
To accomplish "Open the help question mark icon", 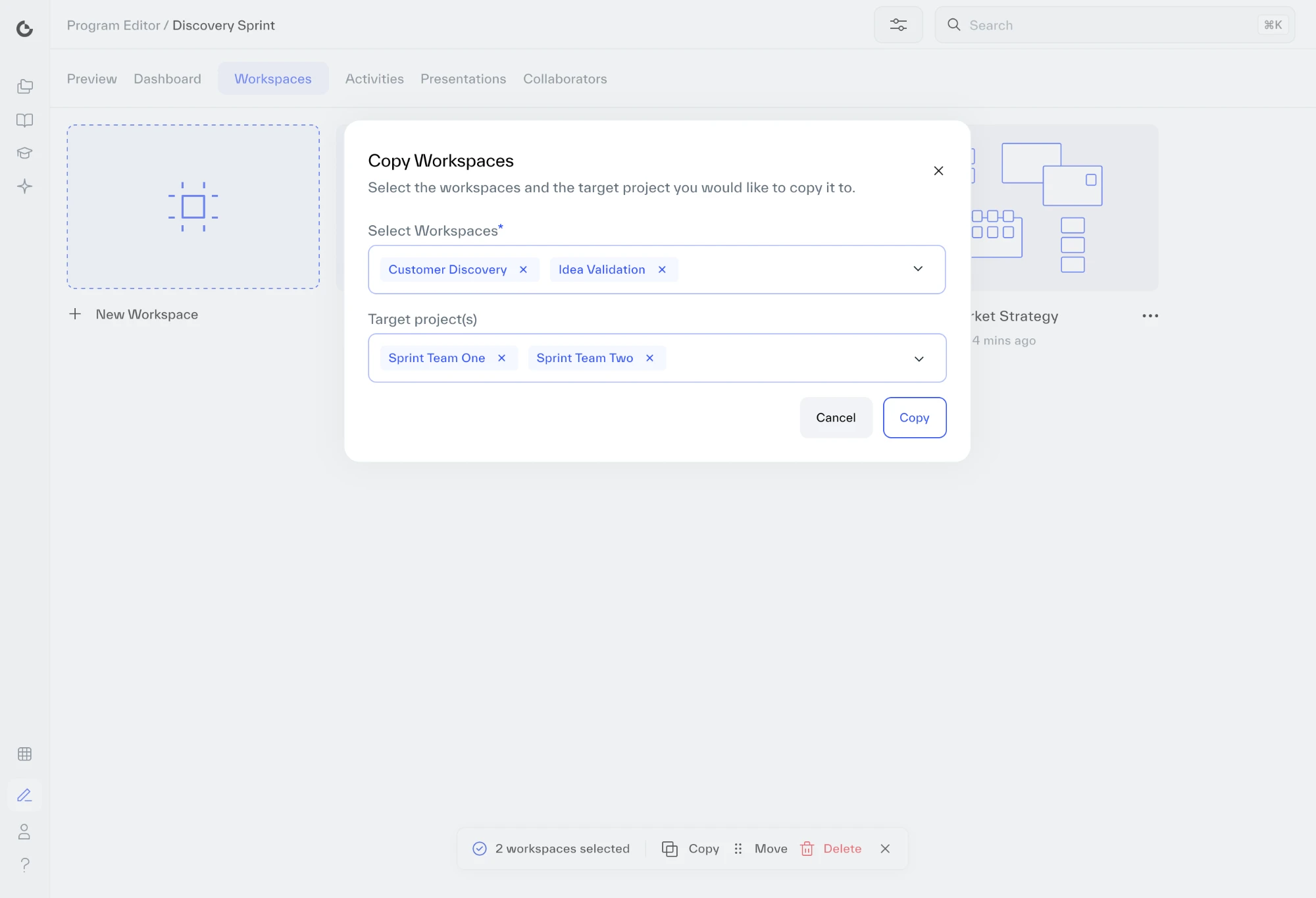I will pos(24,864).
